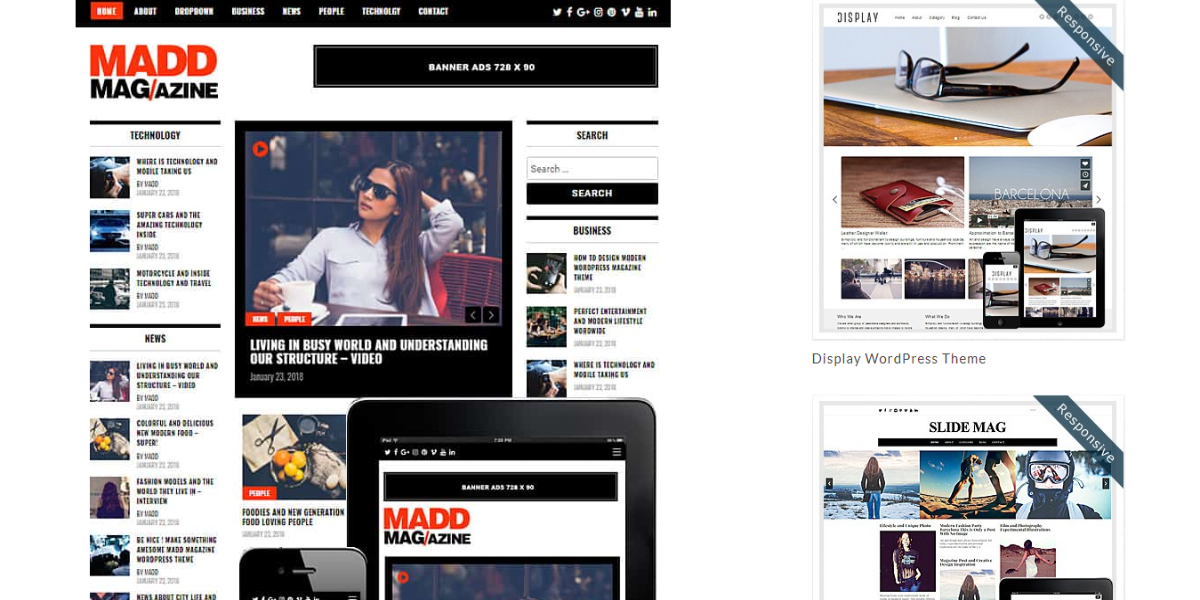
Task: Open the Google+ icon in the top bar
Action: 583,12
